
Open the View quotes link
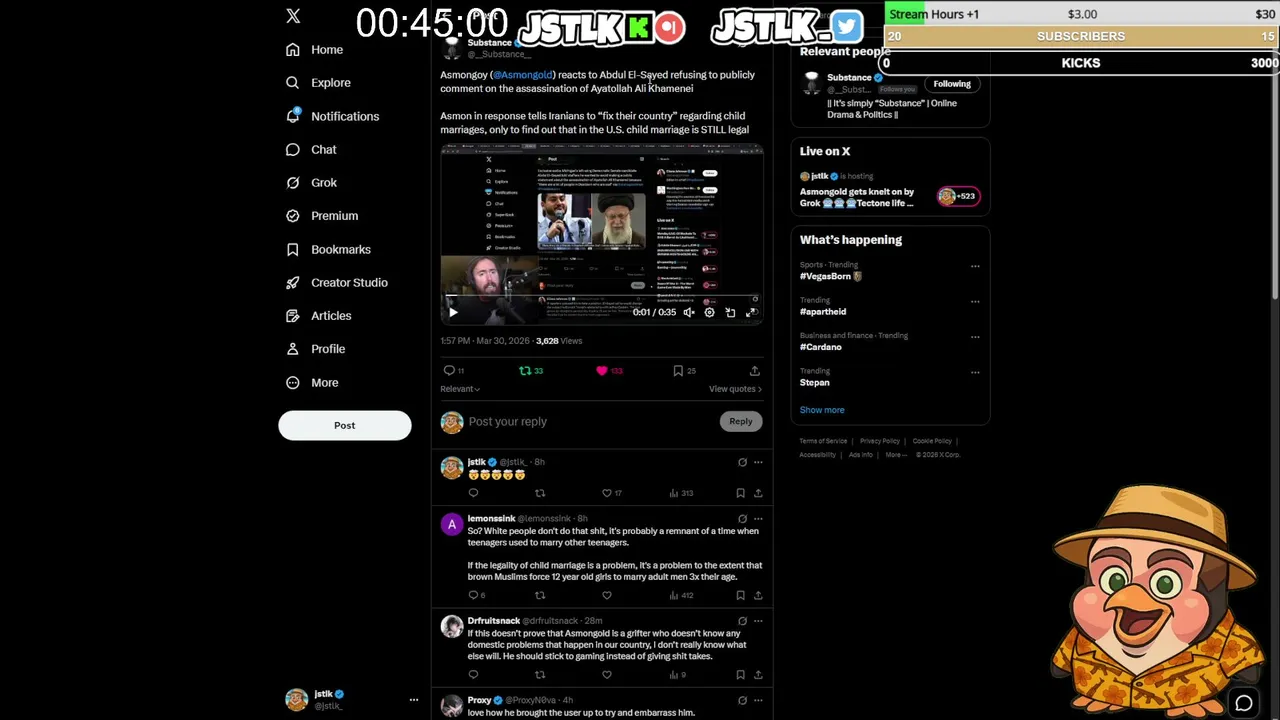pos(735,389)
